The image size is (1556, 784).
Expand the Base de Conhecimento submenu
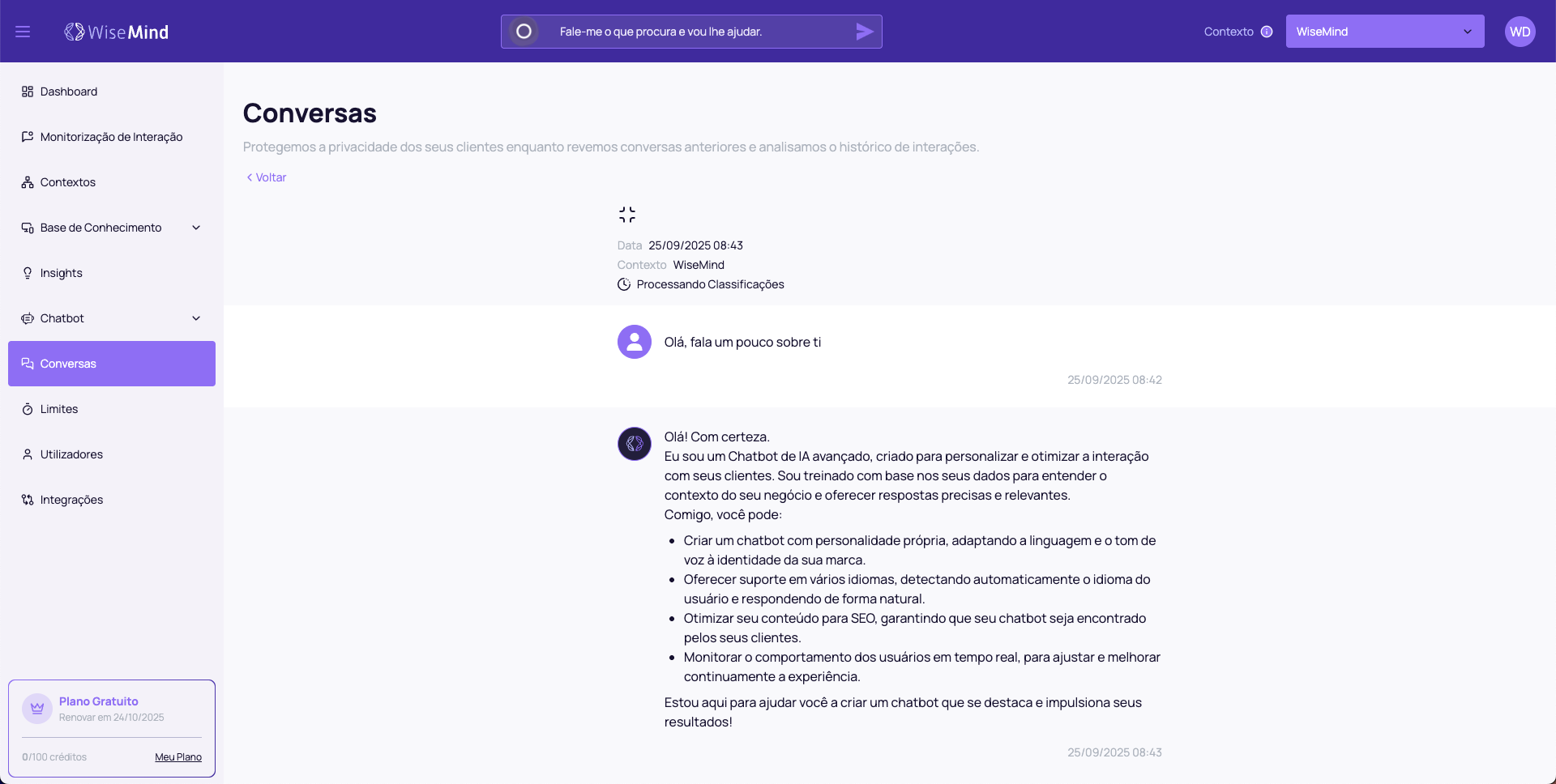tap(196, 228)
